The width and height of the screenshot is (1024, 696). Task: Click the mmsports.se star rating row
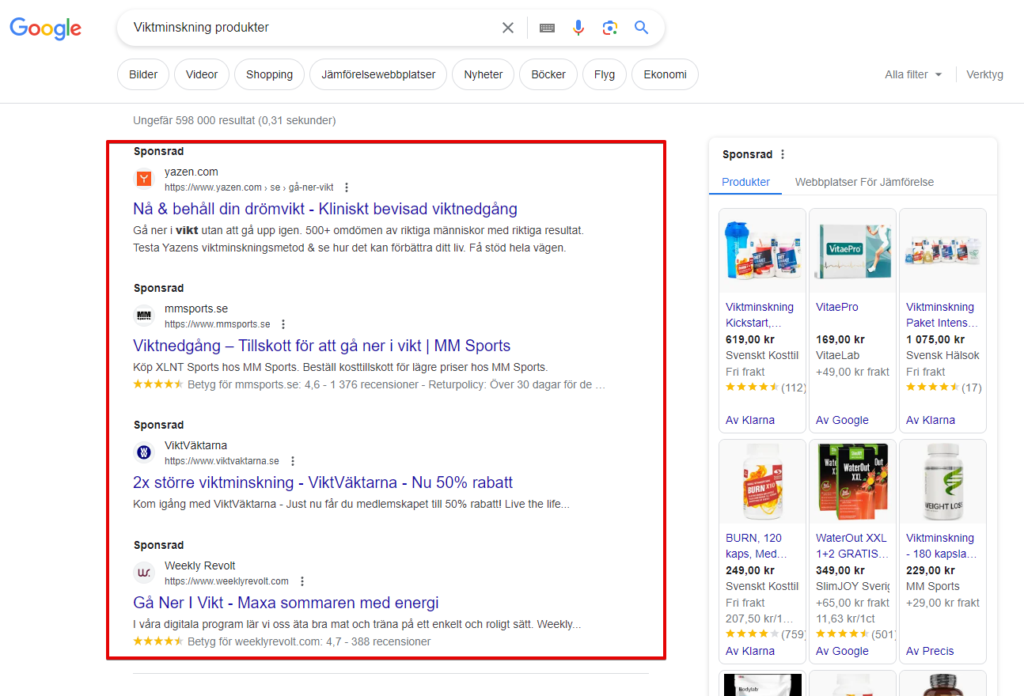[x=369, y=385]
